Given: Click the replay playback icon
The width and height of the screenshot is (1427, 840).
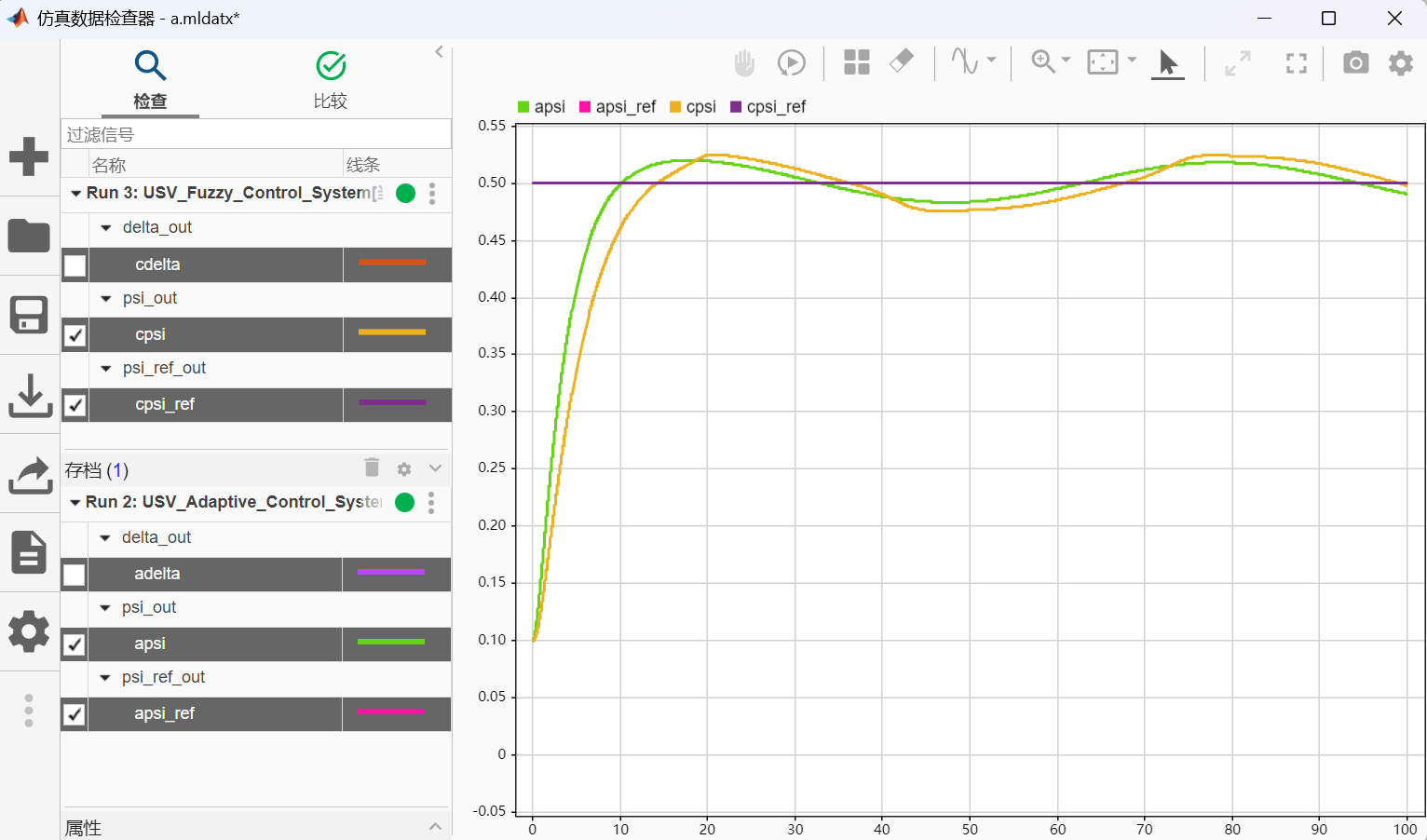Looking at the screenshot, I should click(791, 63).
